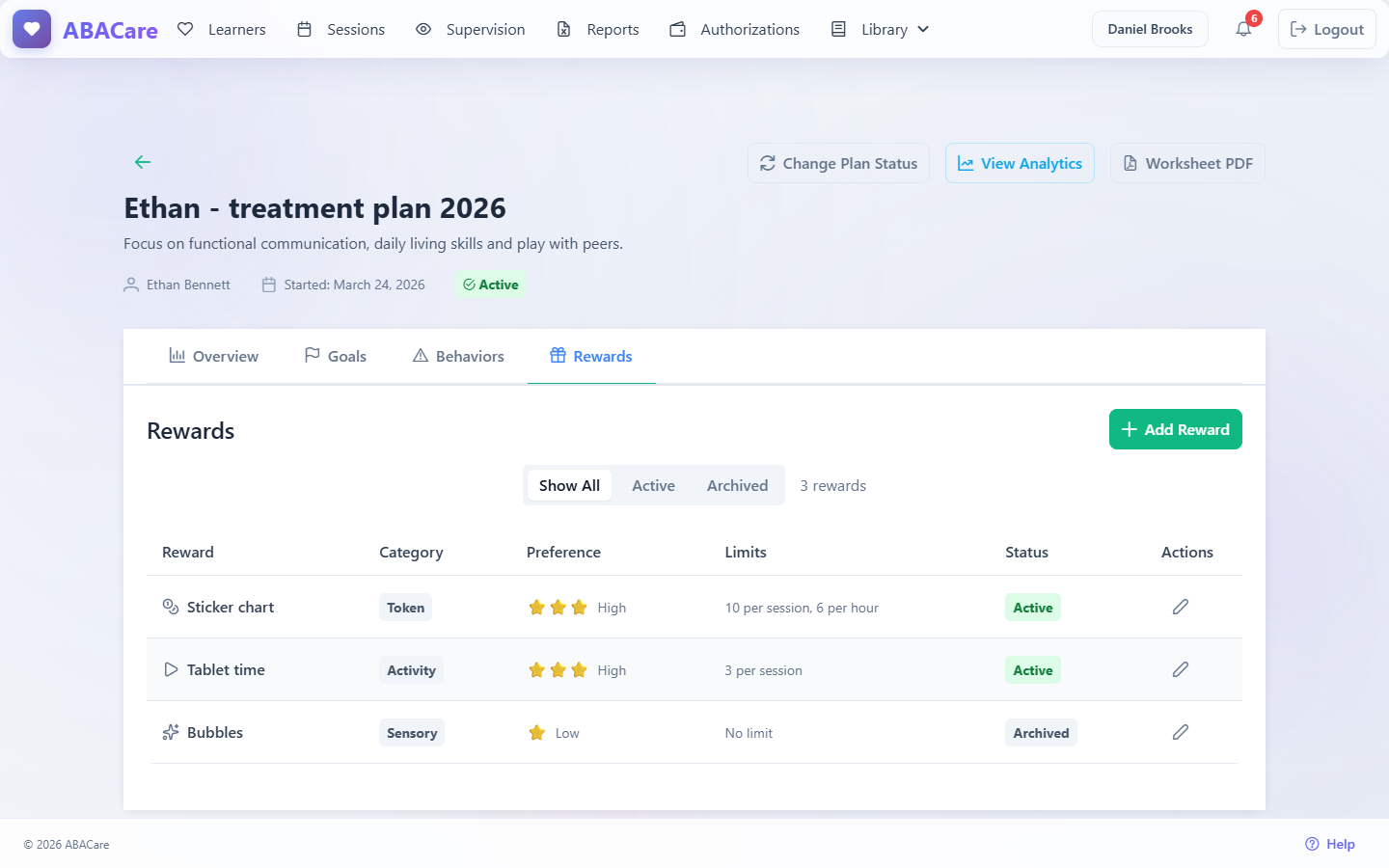Viewport: 1389px width, 868px height.
Task: Click the Sticker chart token icon
Action: pyautogui.click(x=171, y=607)
